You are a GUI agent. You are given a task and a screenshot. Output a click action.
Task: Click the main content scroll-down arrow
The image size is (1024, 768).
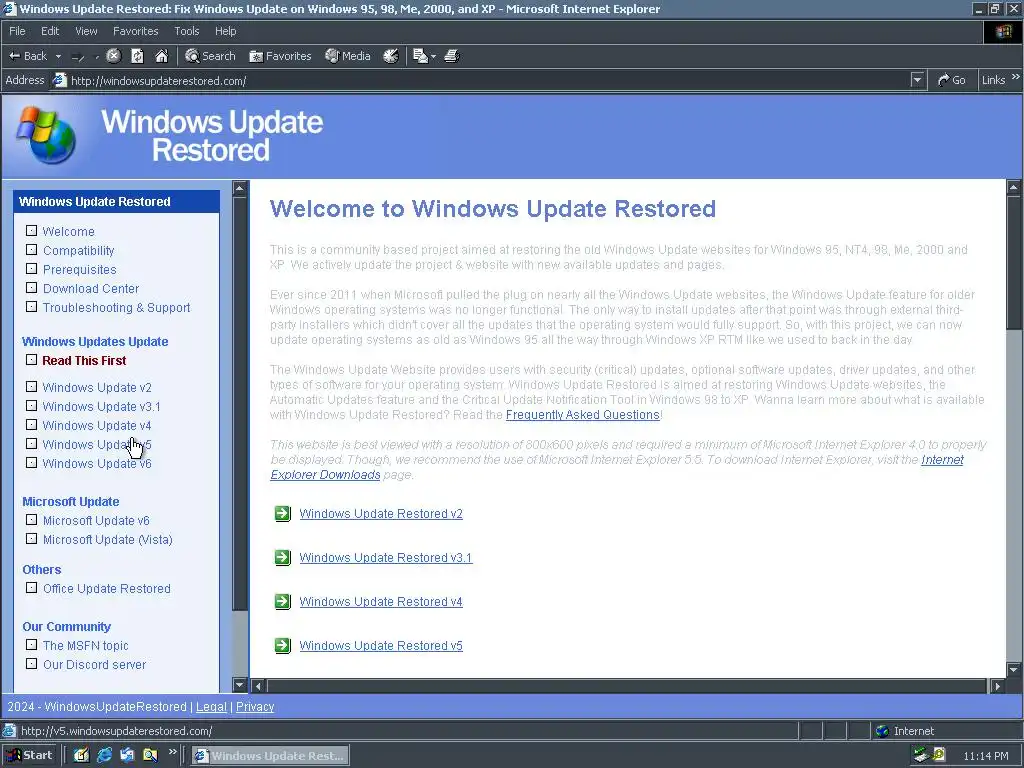pos(1014,669)
